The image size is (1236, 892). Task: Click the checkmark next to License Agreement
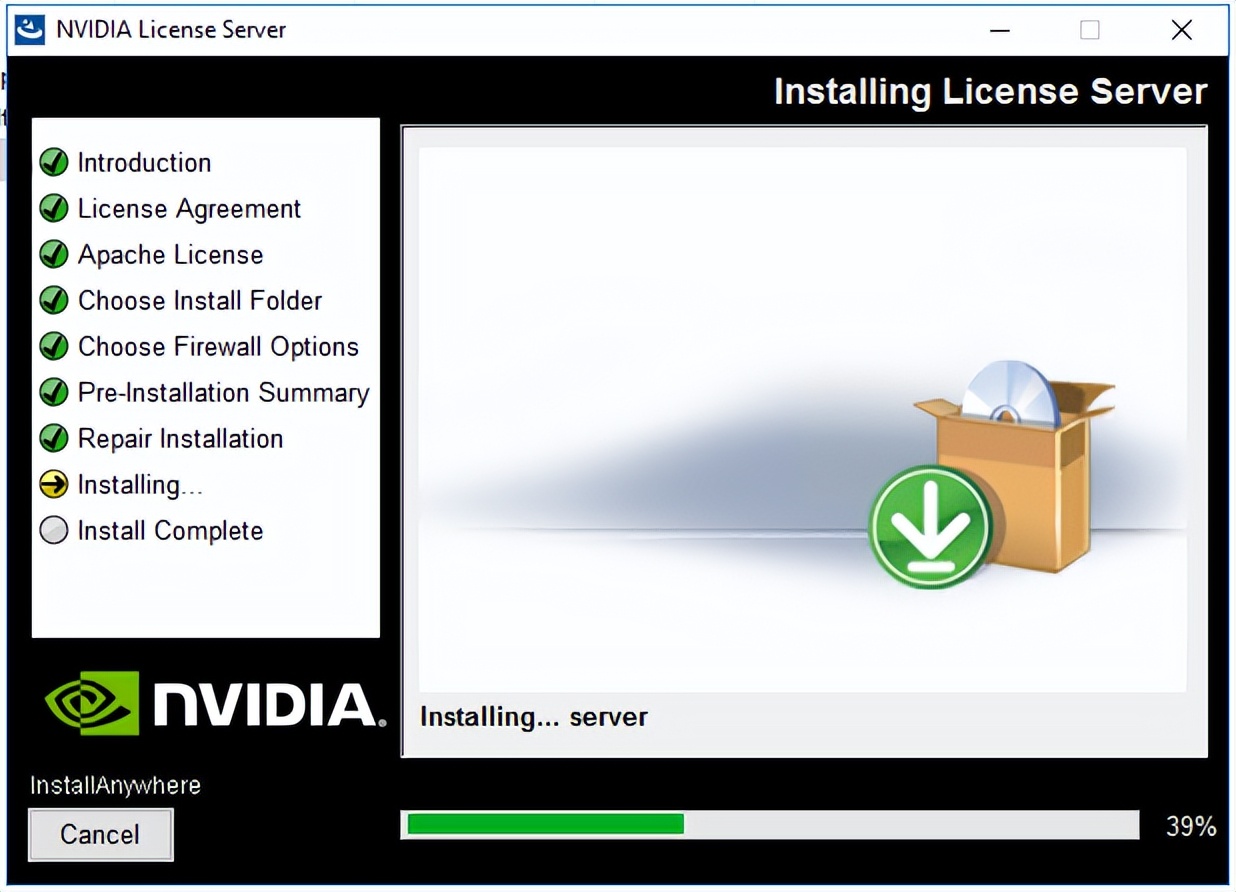(53, 208)
